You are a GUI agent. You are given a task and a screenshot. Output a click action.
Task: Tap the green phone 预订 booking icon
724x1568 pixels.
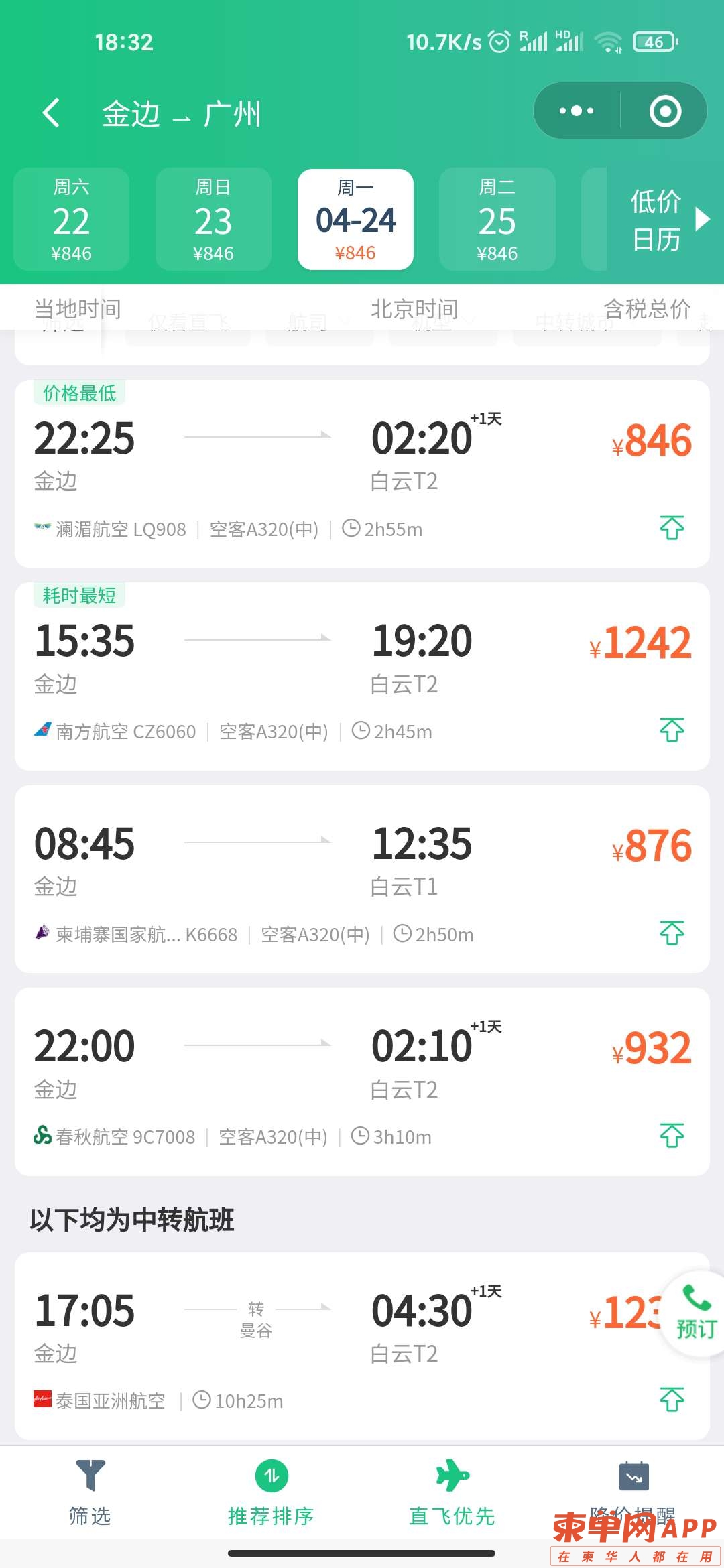[696, 1313]
